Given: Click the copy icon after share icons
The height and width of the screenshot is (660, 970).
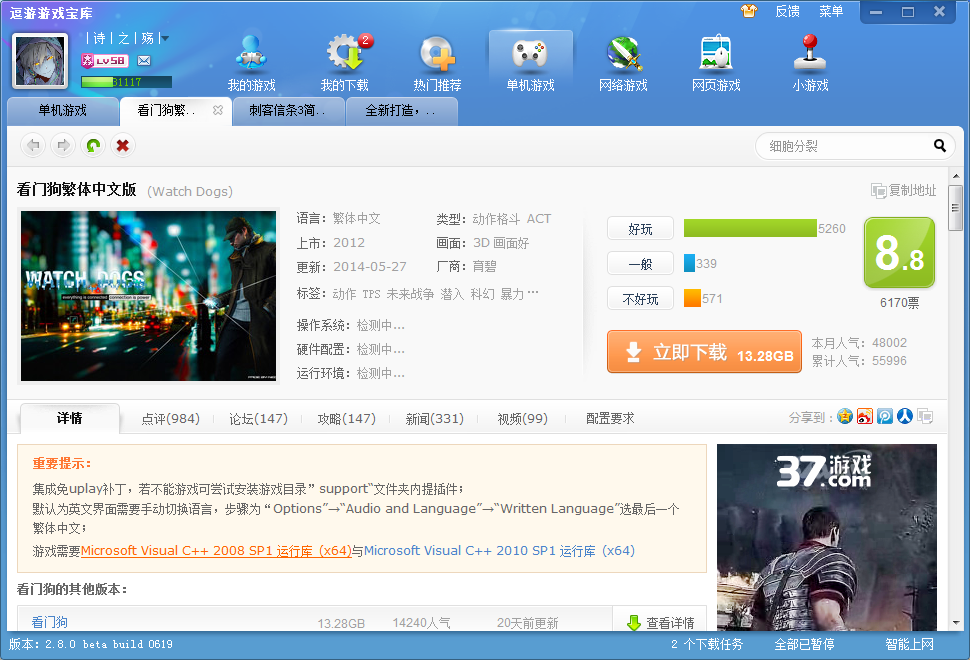Looking at the screenshot, I should pyautogui.click(x=925, y=416).
